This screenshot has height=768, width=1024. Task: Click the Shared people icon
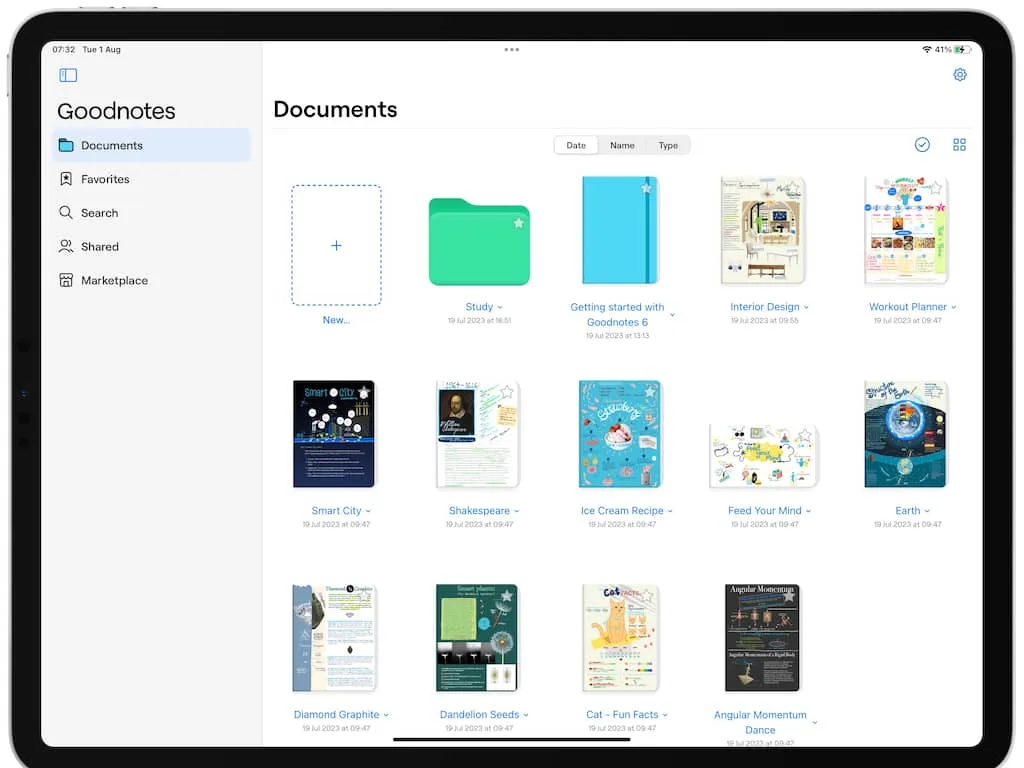(66, 246)
